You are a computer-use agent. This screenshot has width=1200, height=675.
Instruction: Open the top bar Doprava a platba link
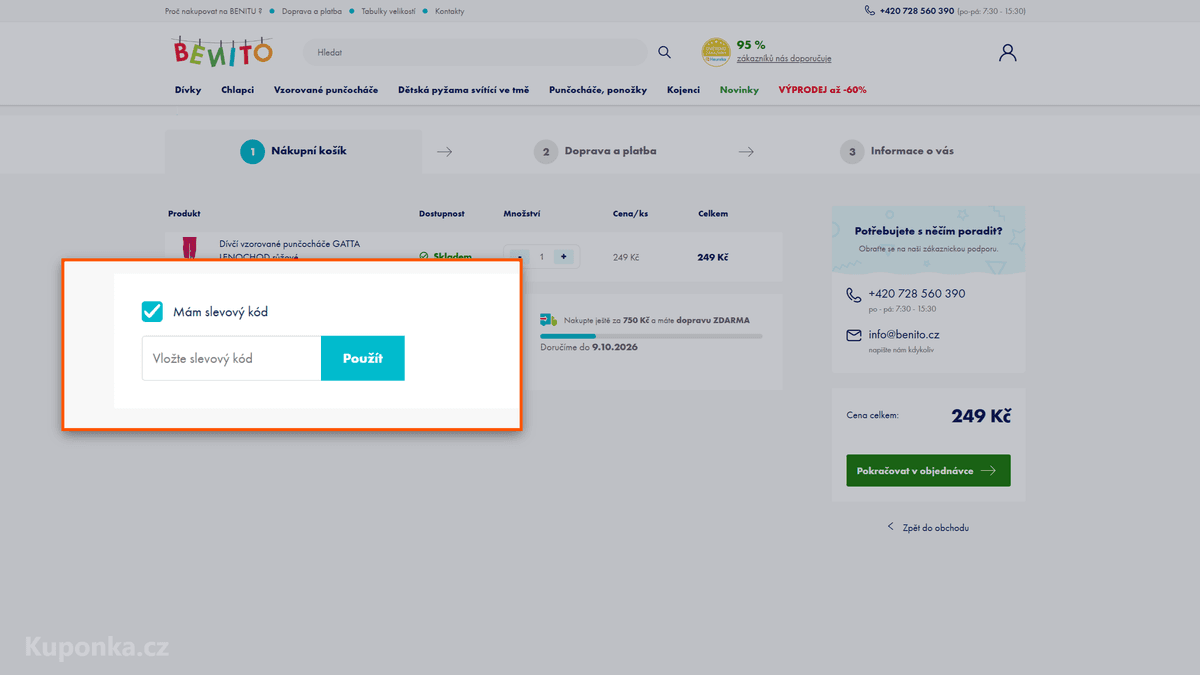(x=312, y=11)
